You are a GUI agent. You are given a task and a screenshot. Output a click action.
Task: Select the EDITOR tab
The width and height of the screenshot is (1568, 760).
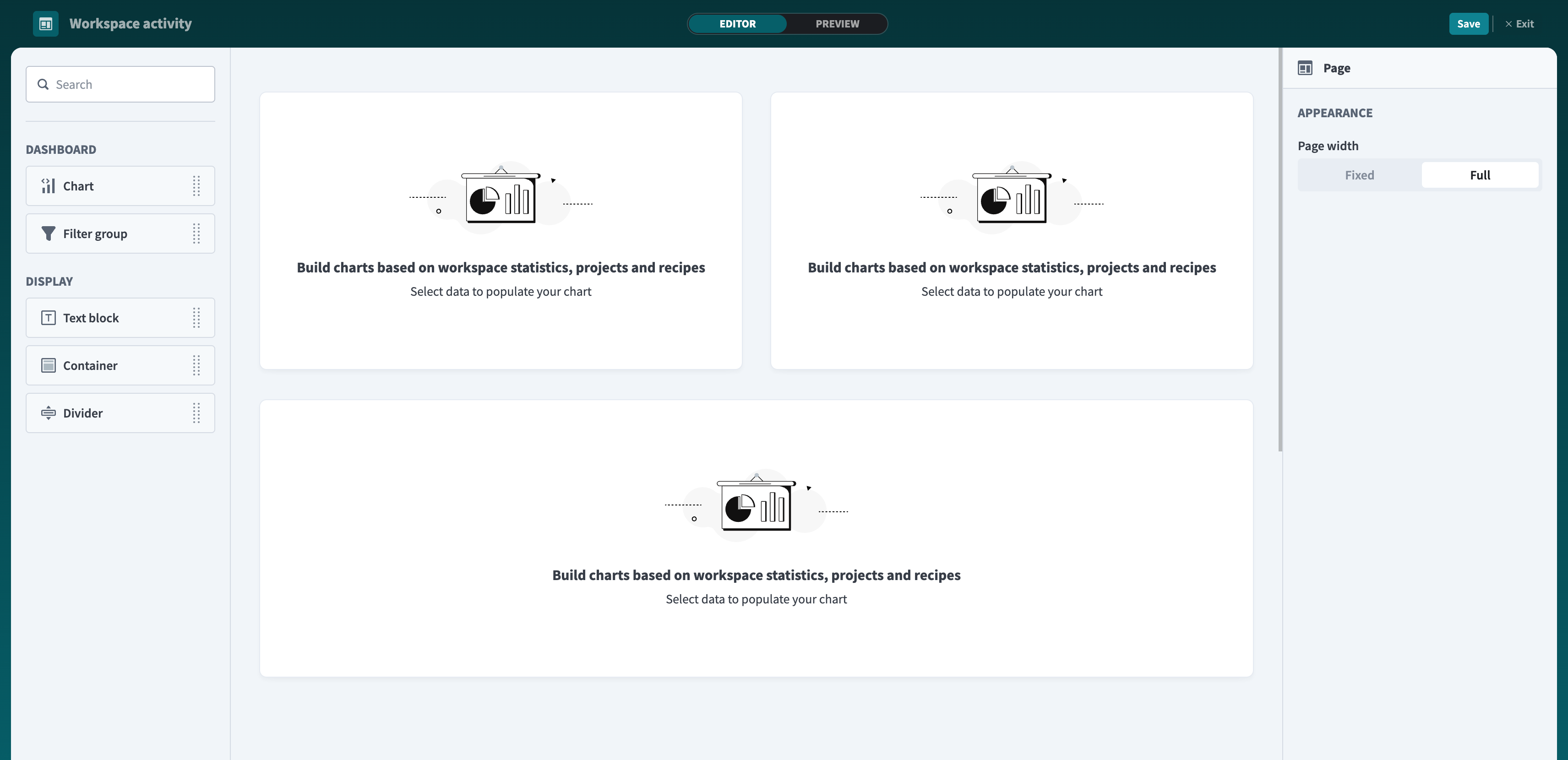pos(737,24)
